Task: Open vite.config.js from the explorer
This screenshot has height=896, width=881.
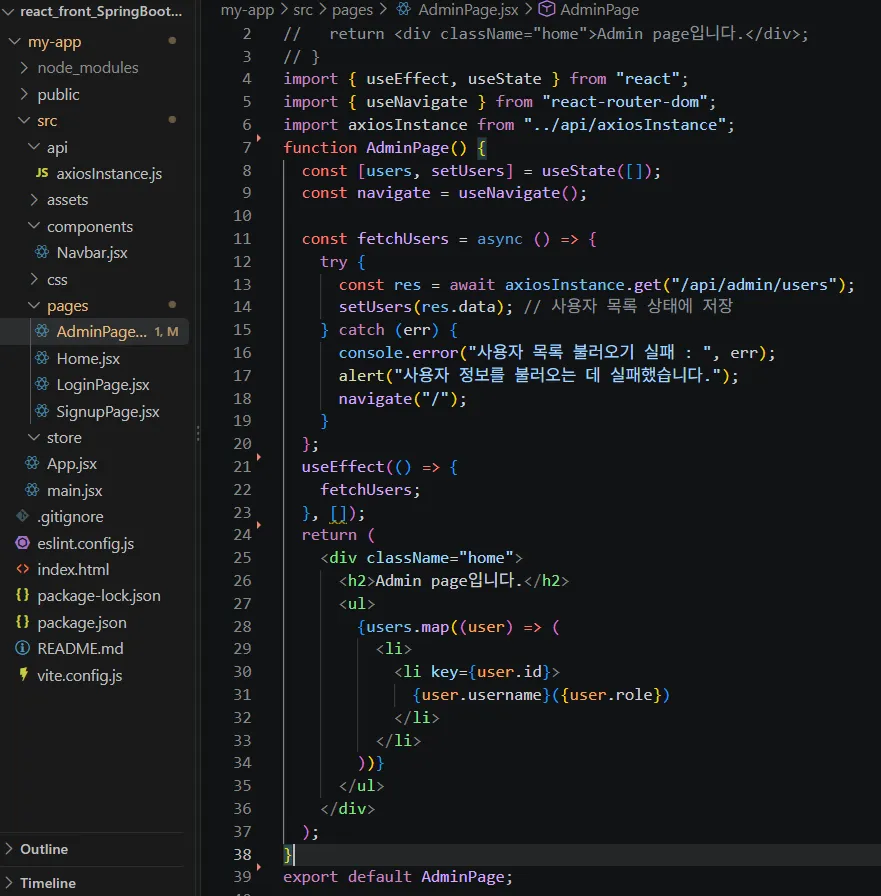Action: 79,675
